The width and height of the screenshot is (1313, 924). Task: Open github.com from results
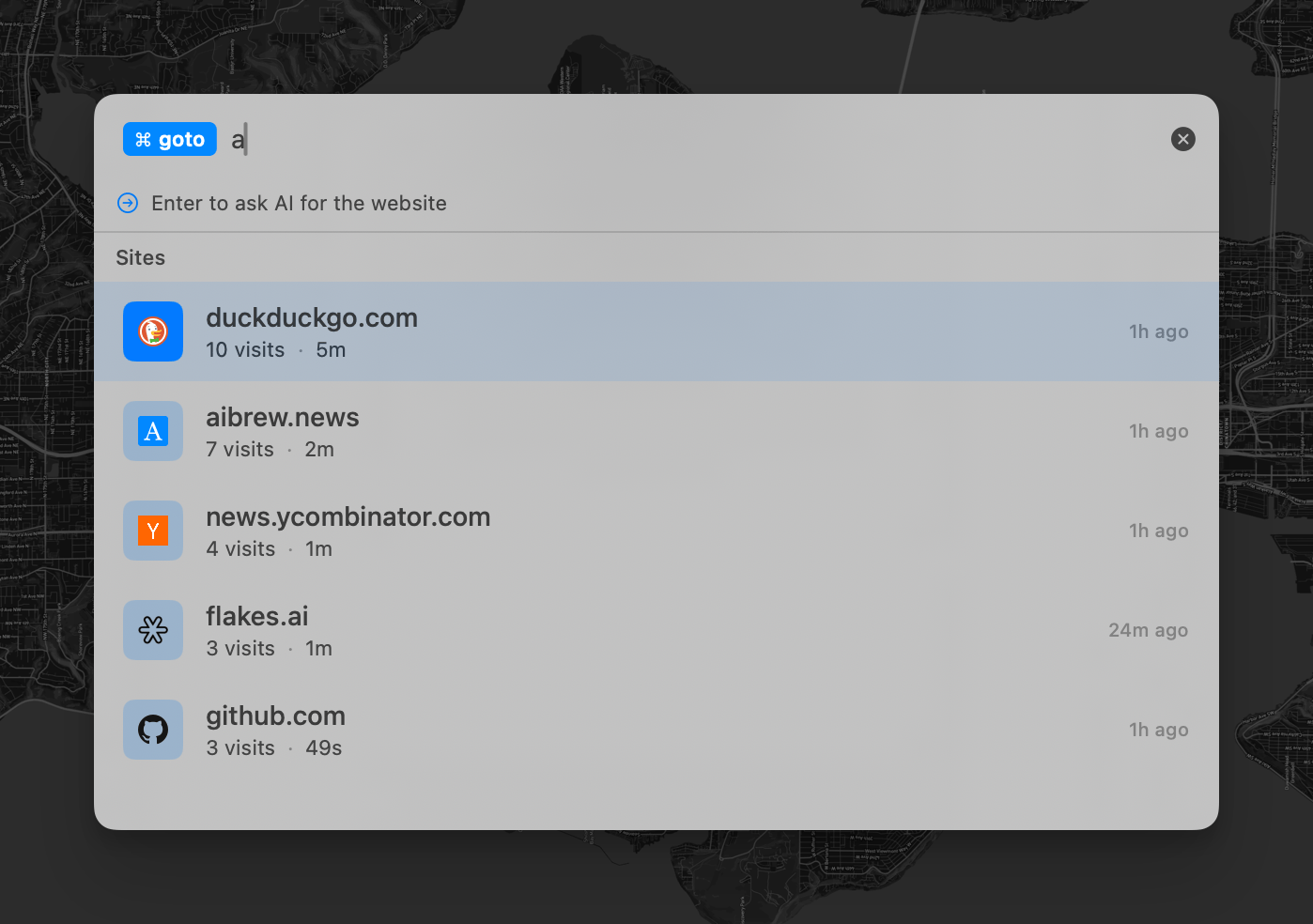tap(276, 716)
